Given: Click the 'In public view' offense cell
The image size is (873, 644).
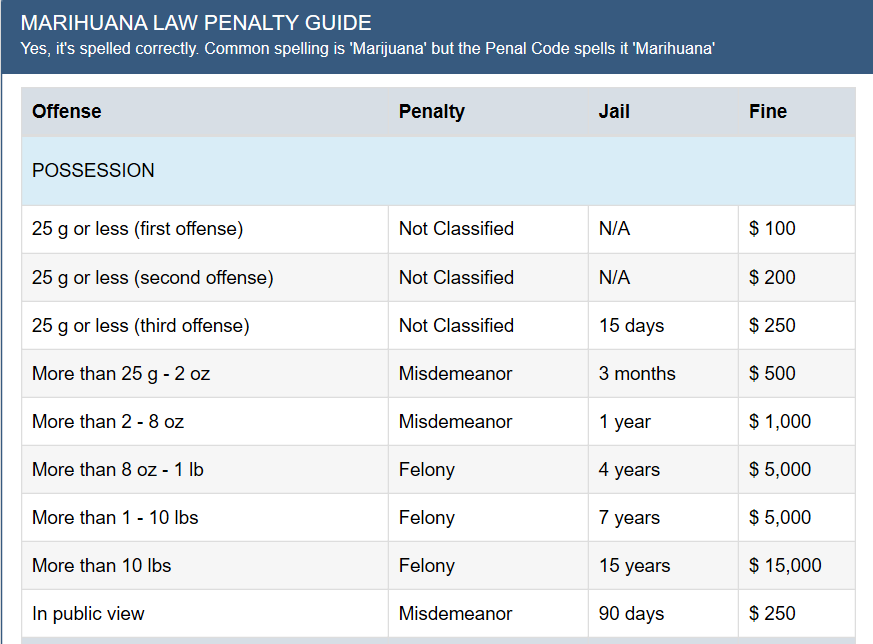Looking at the screenshot, I should pos(88,614).
